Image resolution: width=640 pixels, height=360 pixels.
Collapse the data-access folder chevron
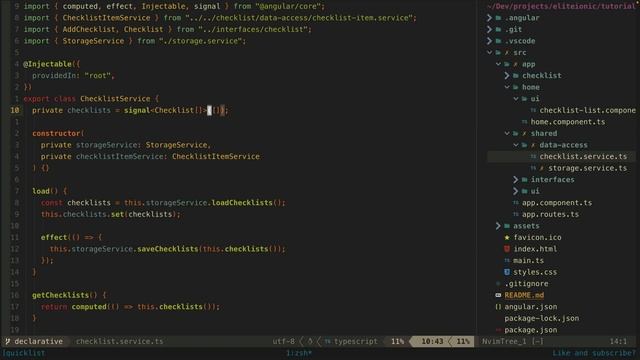click(x=516, y=145)
